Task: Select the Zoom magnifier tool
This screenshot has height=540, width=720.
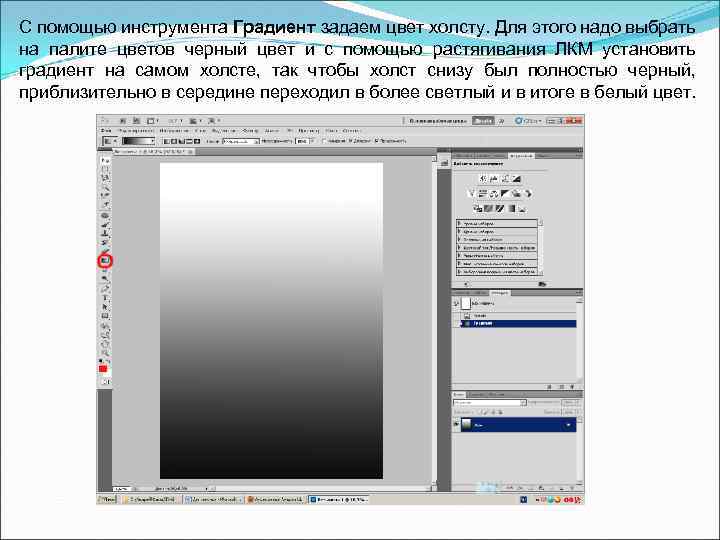Action: pyautogui.click(x=105, y=353)
